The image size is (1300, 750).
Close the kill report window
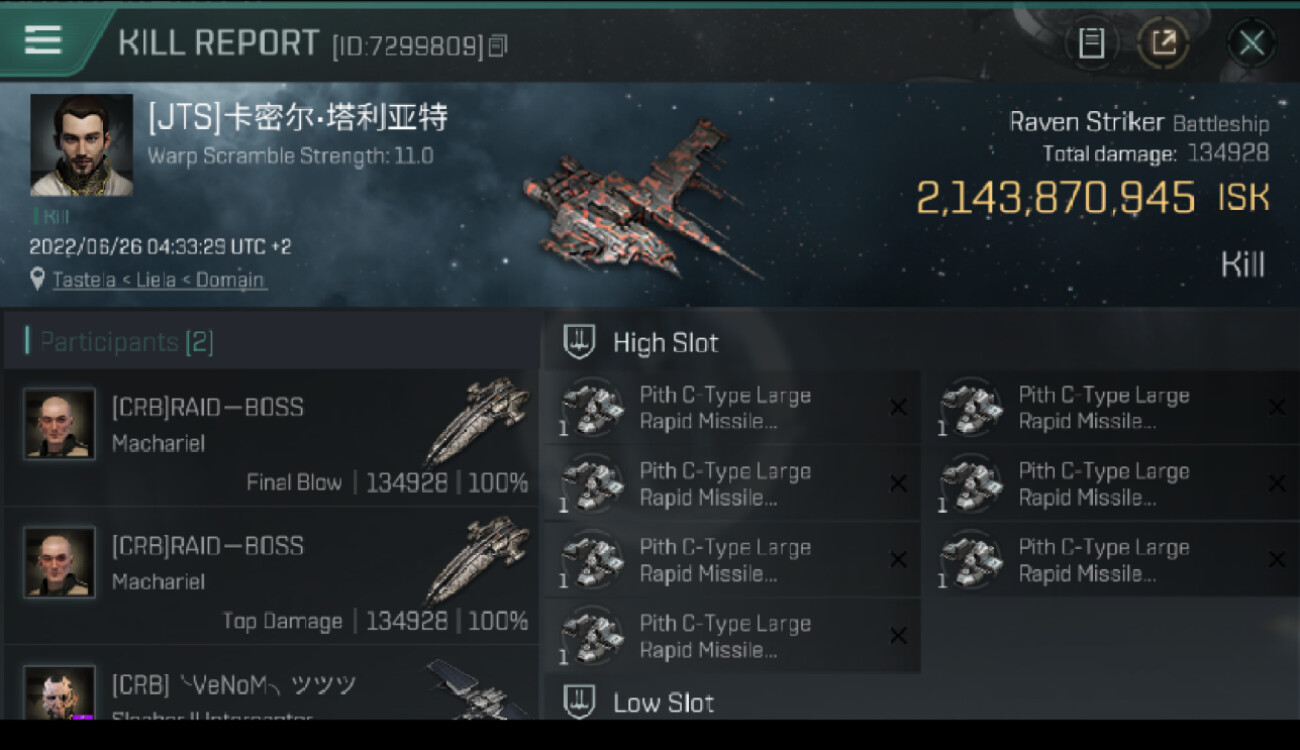[x=1251, y=43]
